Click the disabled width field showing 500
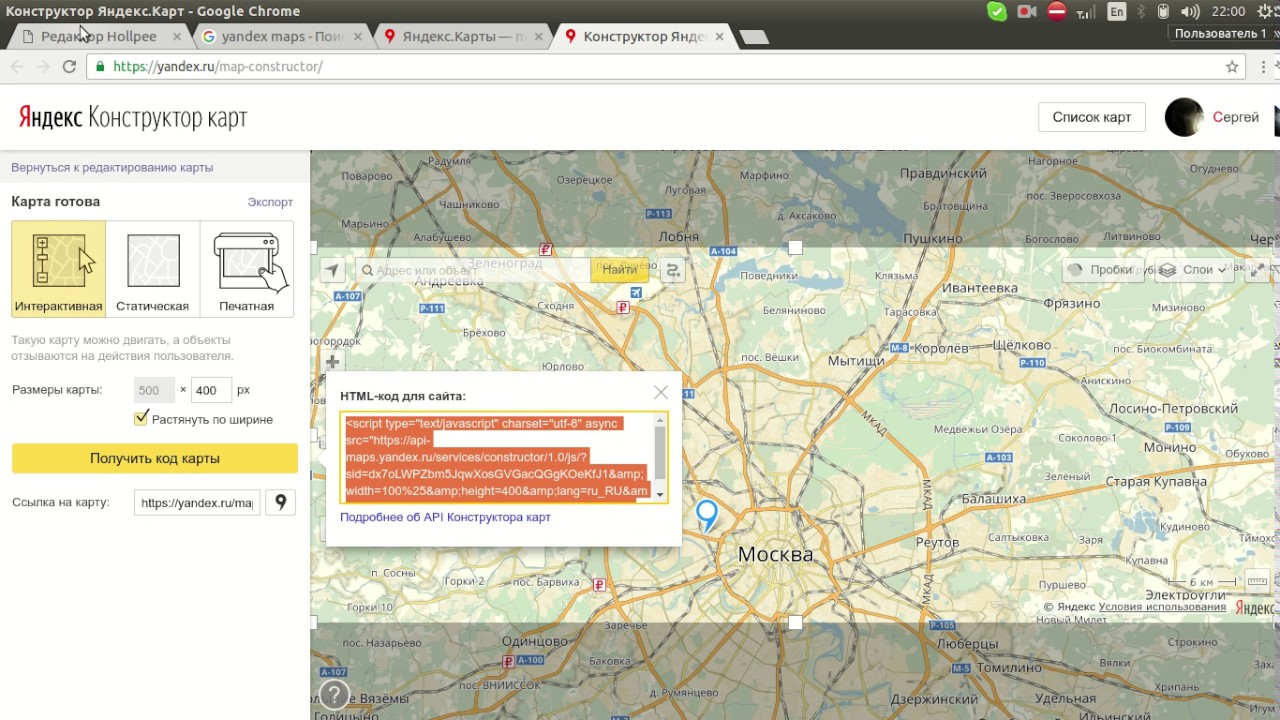 click(x=154, y=390)
